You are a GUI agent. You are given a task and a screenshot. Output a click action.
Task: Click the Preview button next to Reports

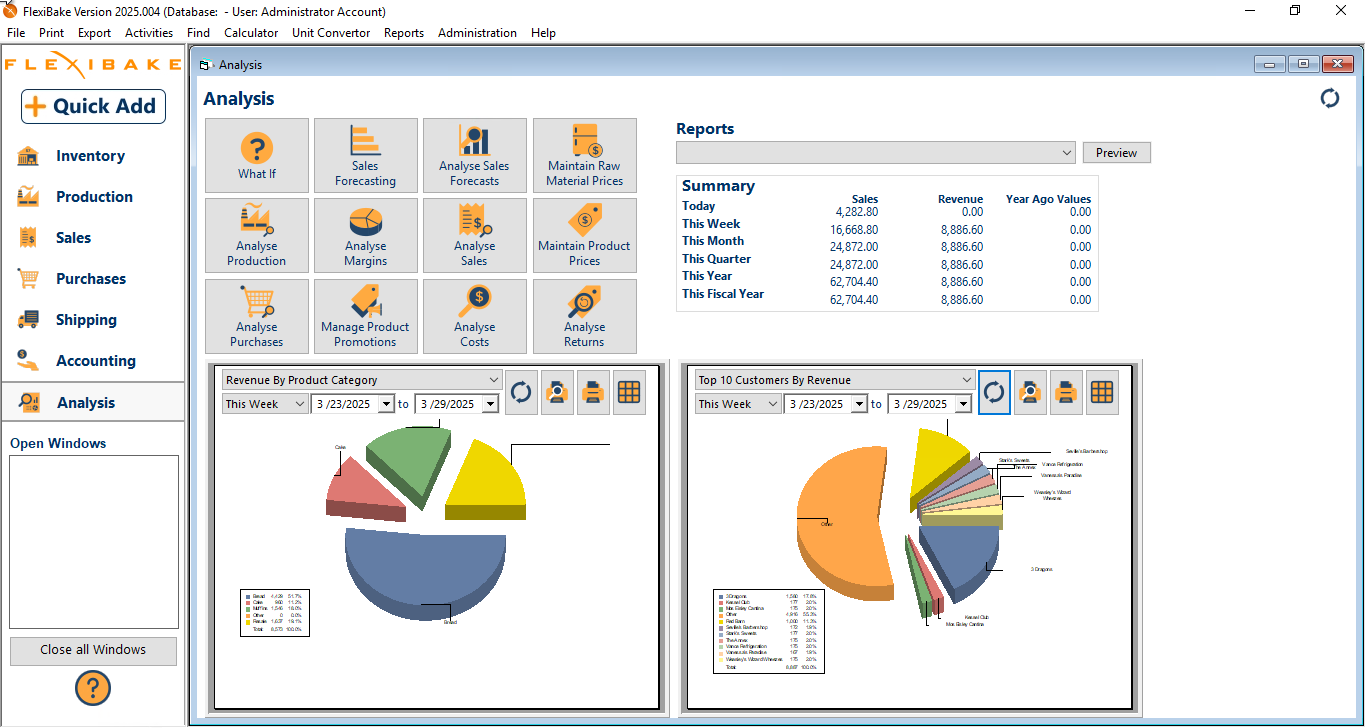pos(1116,153)
